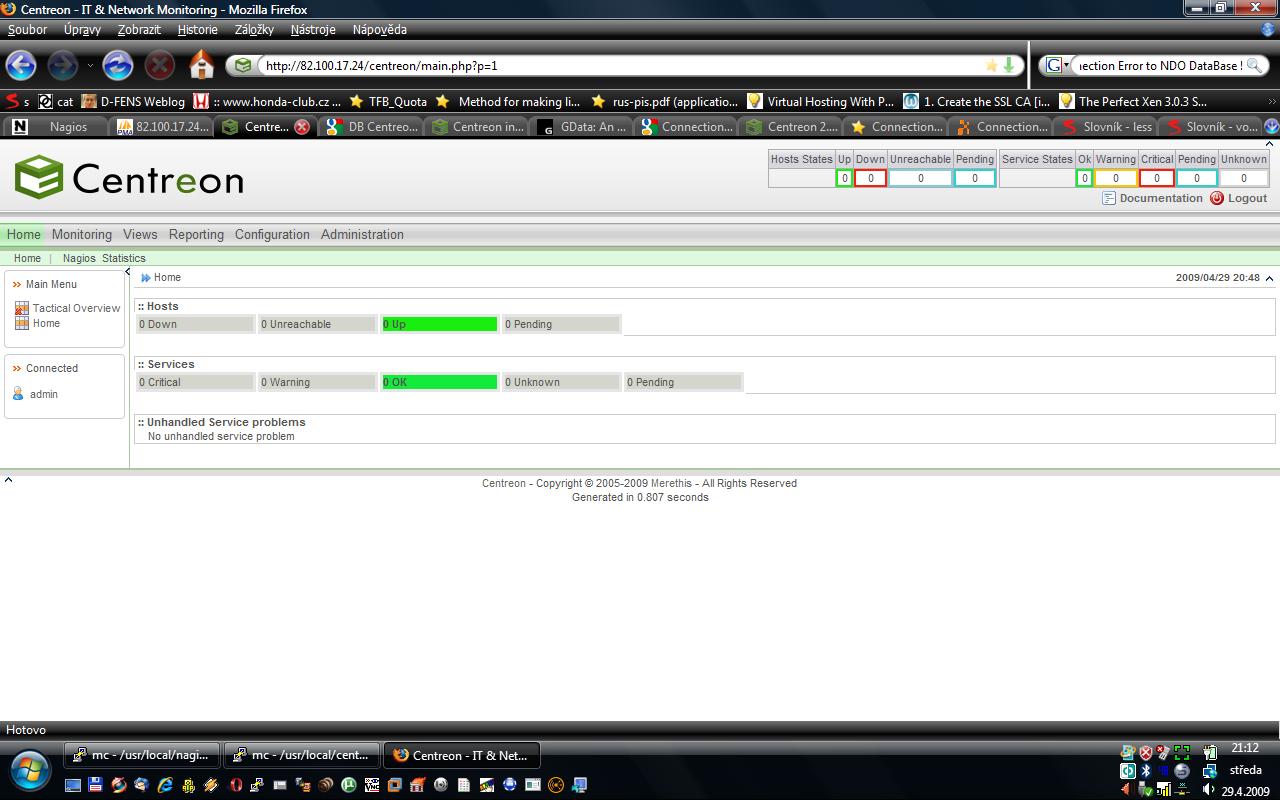Open the Administration menu in Centreon
The image size is (1280, 800).
[x=362, y=234]
